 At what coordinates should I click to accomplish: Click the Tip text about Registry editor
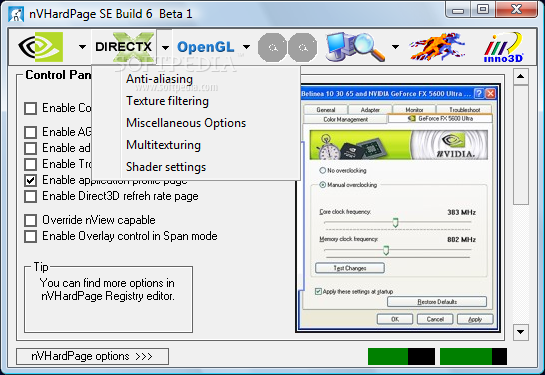[107, 290]
